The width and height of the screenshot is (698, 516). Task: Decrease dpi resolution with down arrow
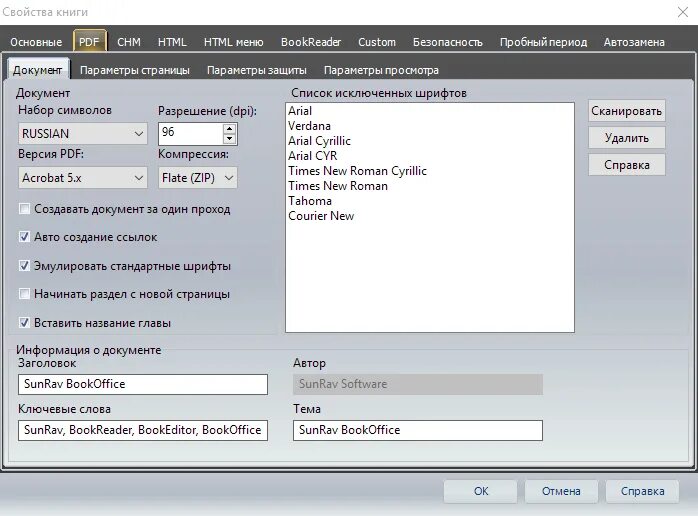229,139
